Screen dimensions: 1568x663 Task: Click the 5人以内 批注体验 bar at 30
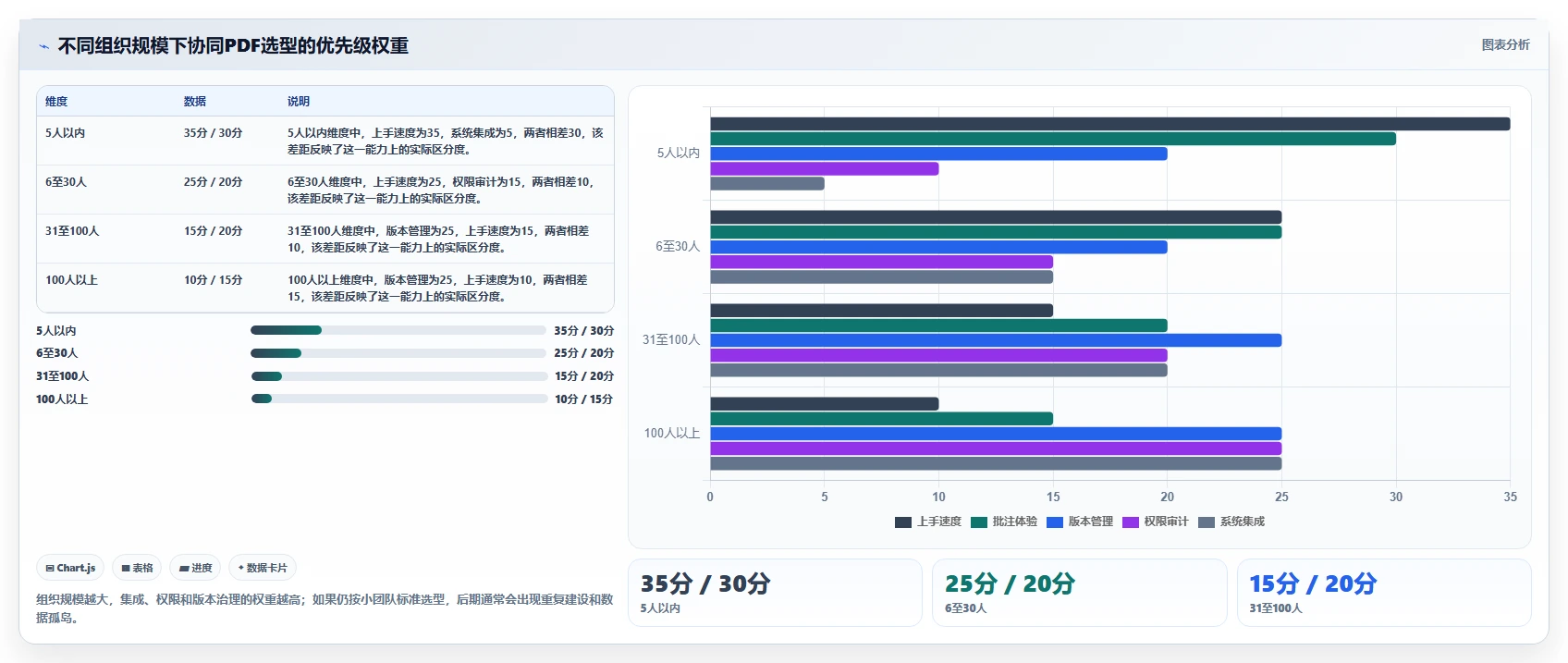[1053, 139]
